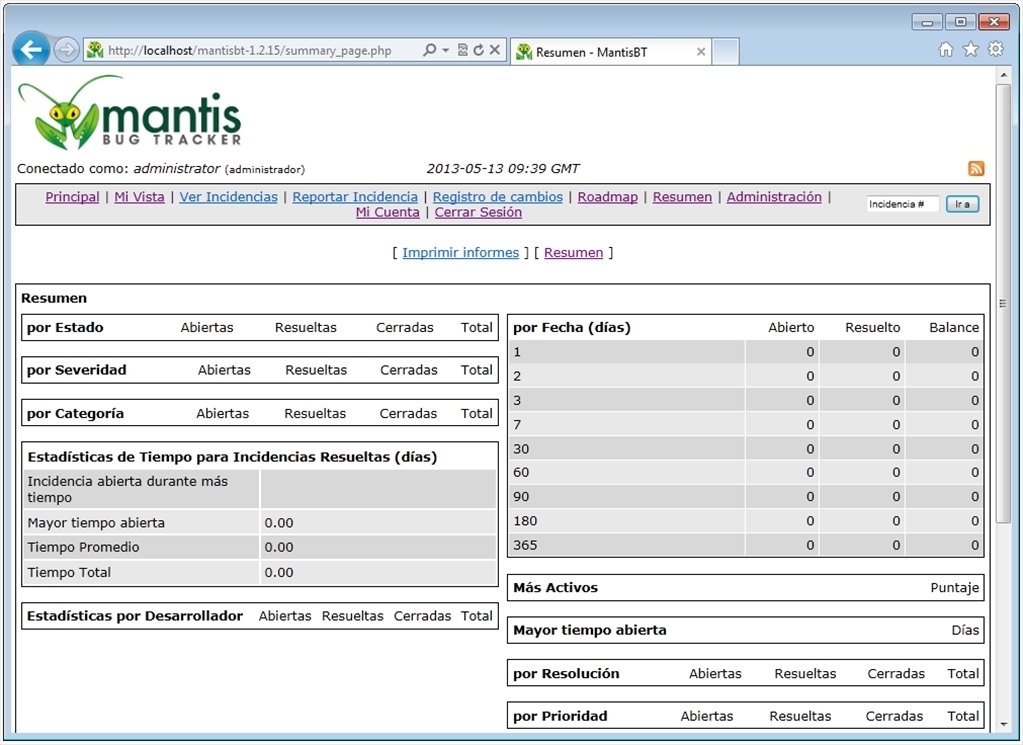Viewport: 1023px width, 745px height.
Task: Click the 'Ir a' jump button
Action: [x=962, y=204]
